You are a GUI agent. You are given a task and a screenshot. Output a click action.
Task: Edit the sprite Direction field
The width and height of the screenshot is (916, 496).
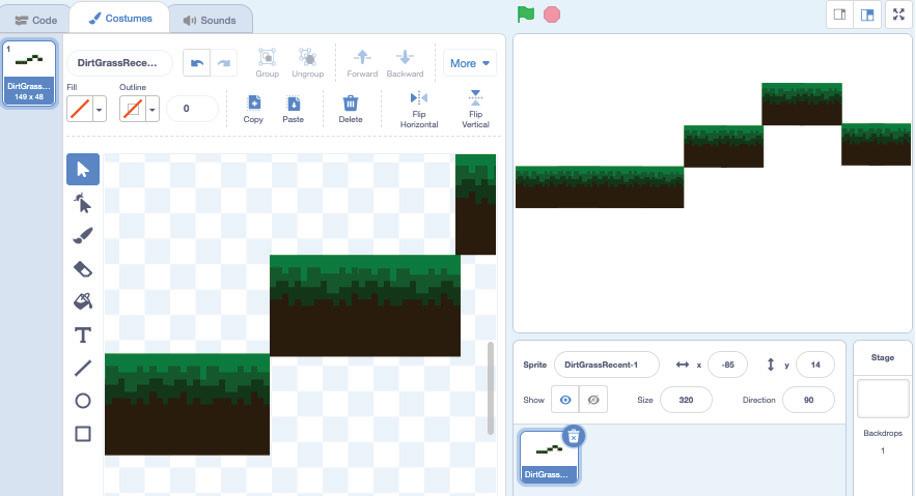[x=809, y=400]
